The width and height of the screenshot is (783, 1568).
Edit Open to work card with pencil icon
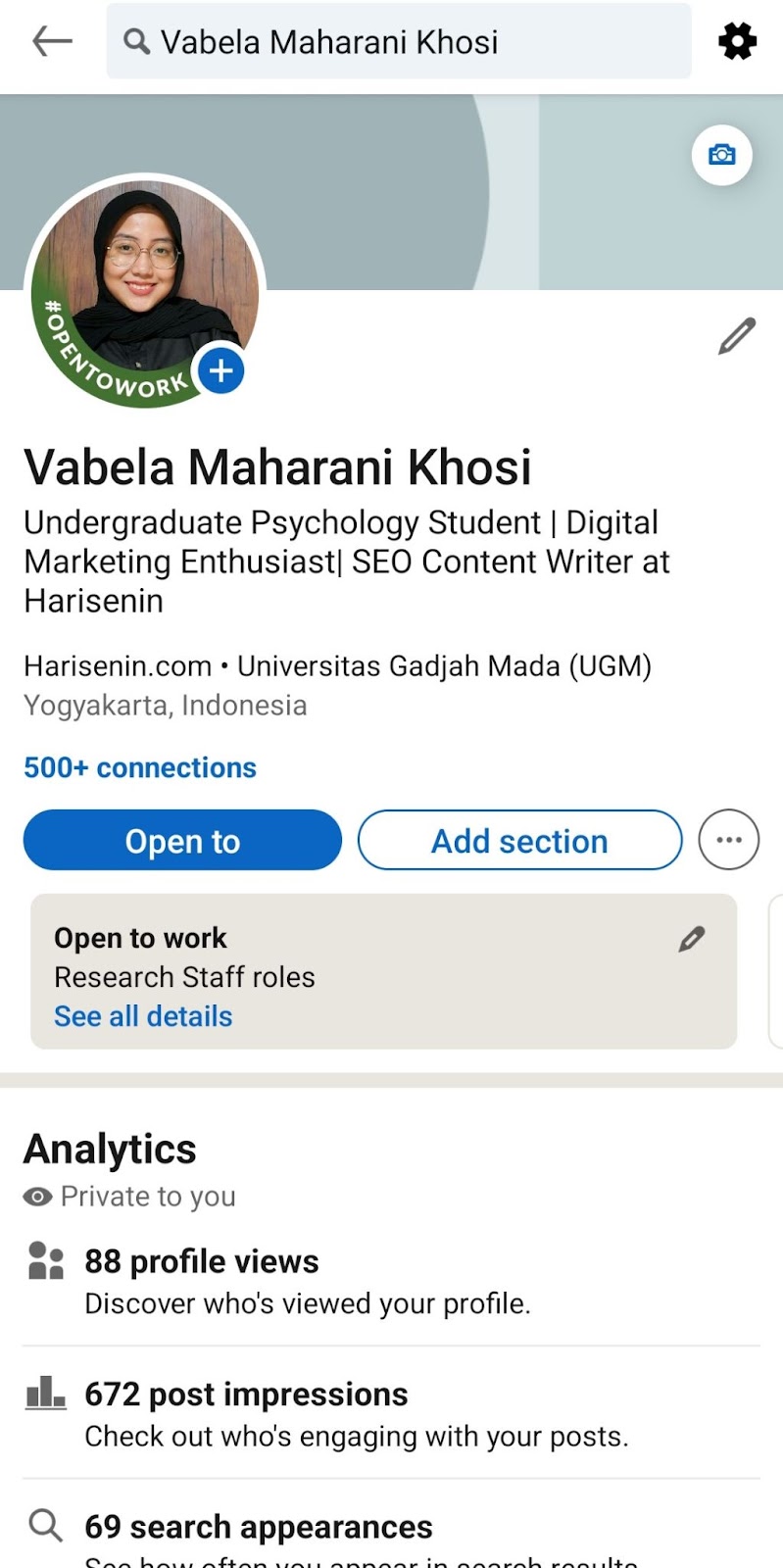tap(692, 939)
